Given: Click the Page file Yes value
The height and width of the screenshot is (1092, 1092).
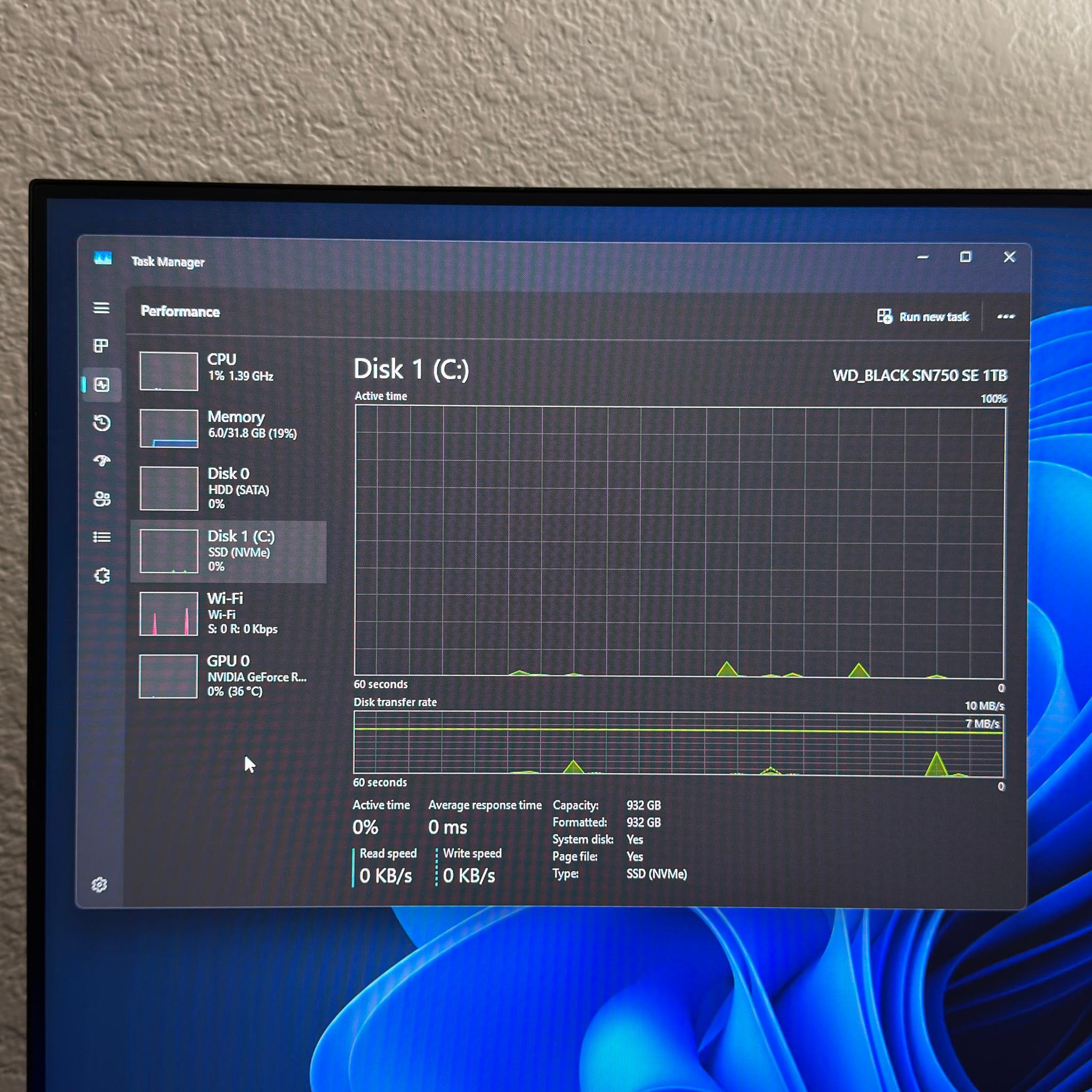Looking at the screenshot, I should [635, 856].
